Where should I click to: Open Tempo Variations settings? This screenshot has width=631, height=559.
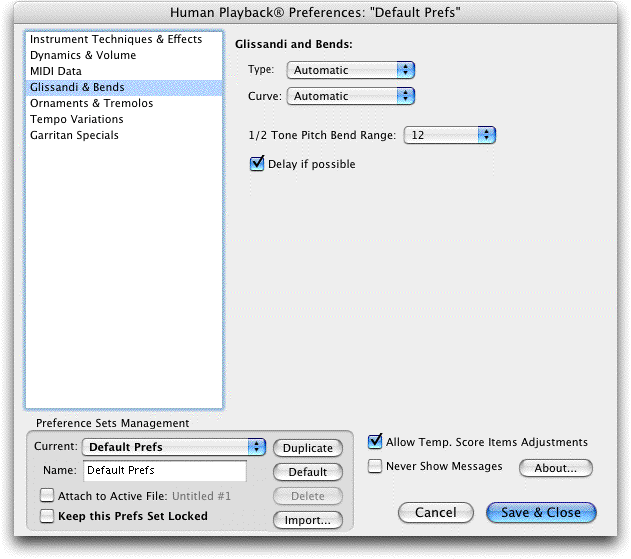pyautogui.click(x=124, y=120)
